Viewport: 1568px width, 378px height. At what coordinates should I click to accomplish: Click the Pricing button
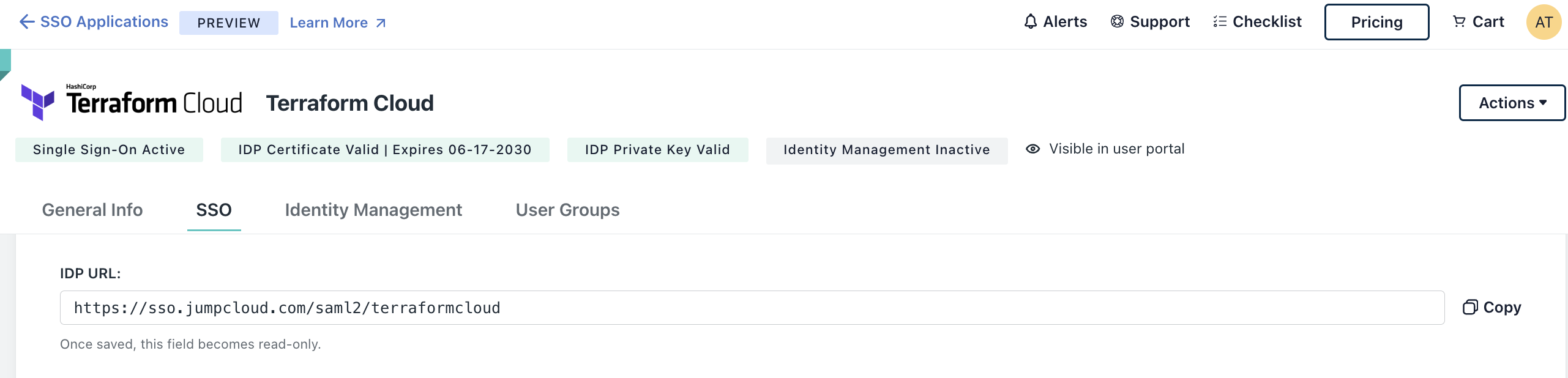click(1376, 22)
